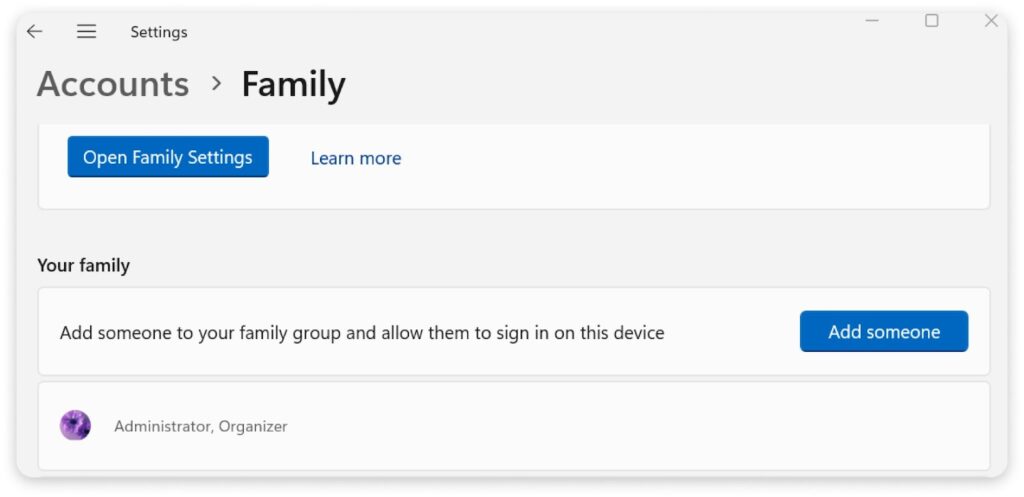Click the purple organizer profile picture

pos(75,426)
